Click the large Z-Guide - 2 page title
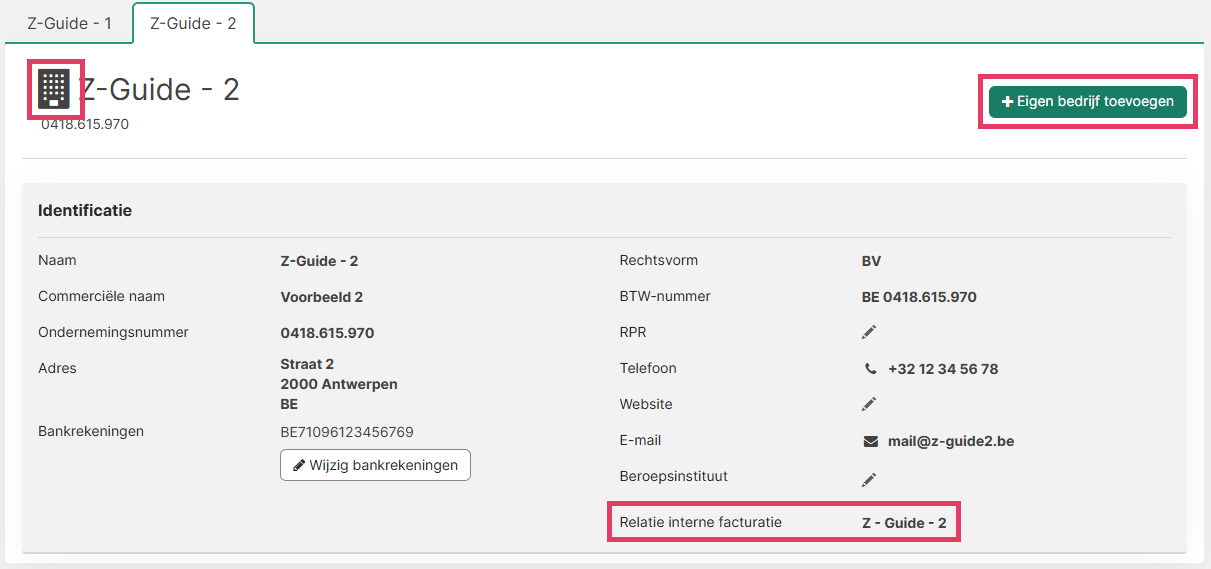Screen dimensions: 1211x569 (160, 90)
